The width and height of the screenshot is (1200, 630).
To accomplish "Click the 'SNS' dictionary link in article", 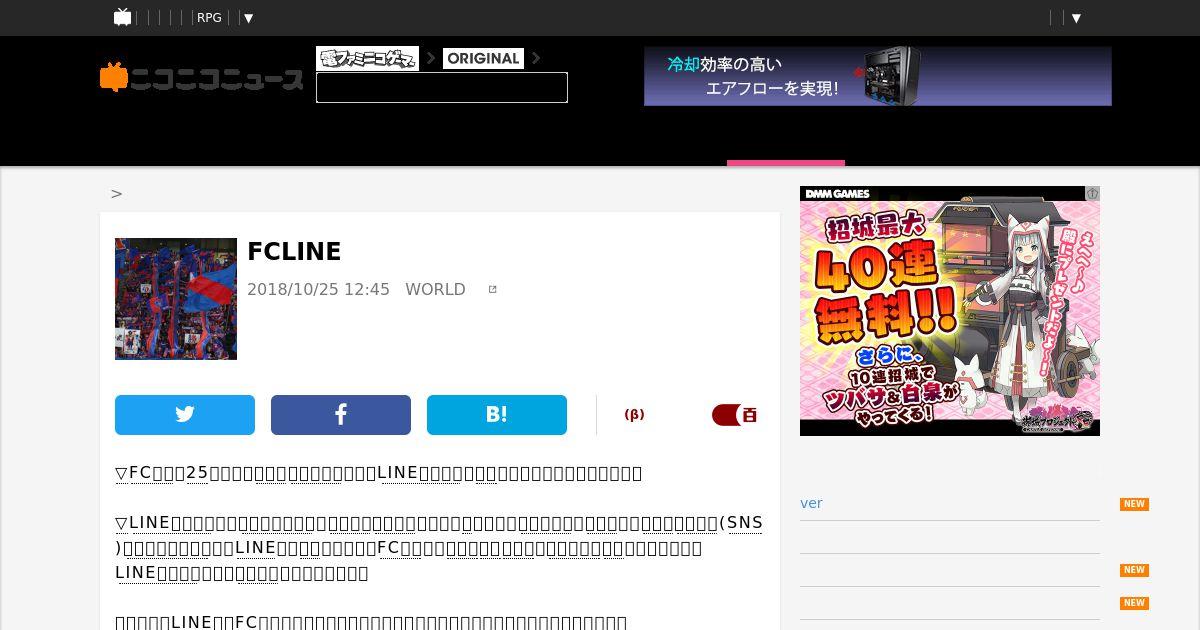I will (744, 523).
